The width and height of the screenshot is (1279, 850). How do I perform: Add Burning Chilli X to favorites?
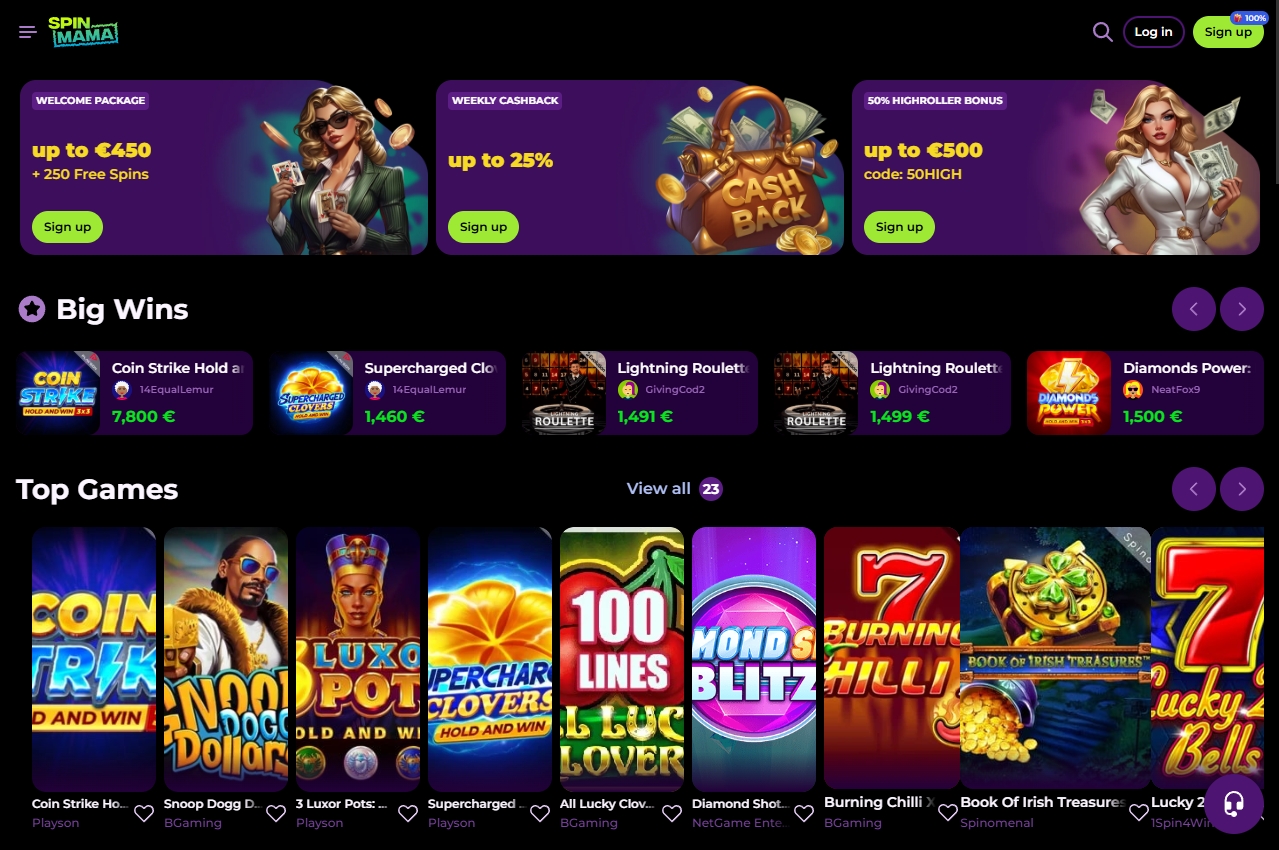[947, 812]
